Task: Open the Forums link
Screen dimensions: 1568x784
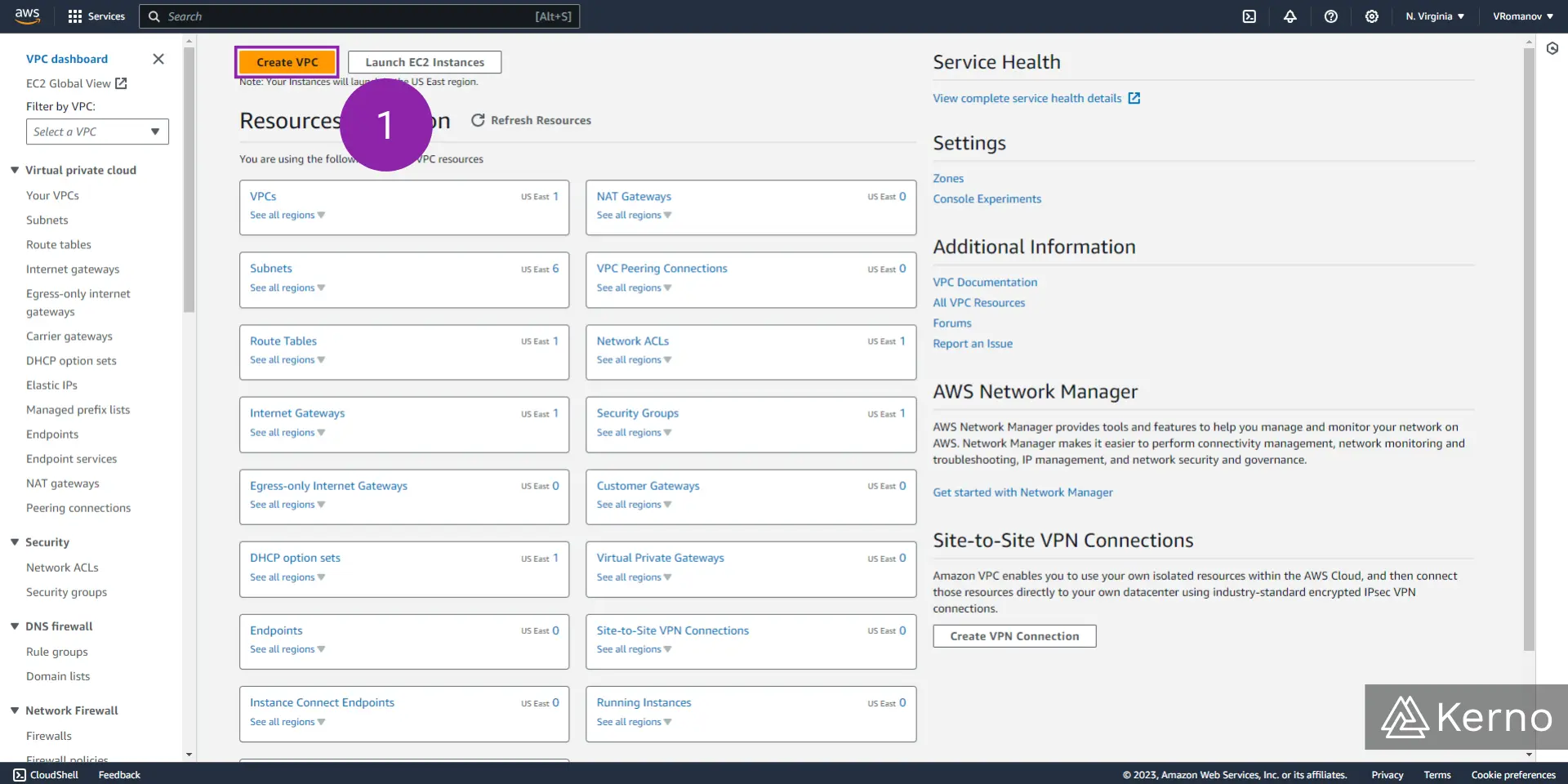Action: point(952,323)
